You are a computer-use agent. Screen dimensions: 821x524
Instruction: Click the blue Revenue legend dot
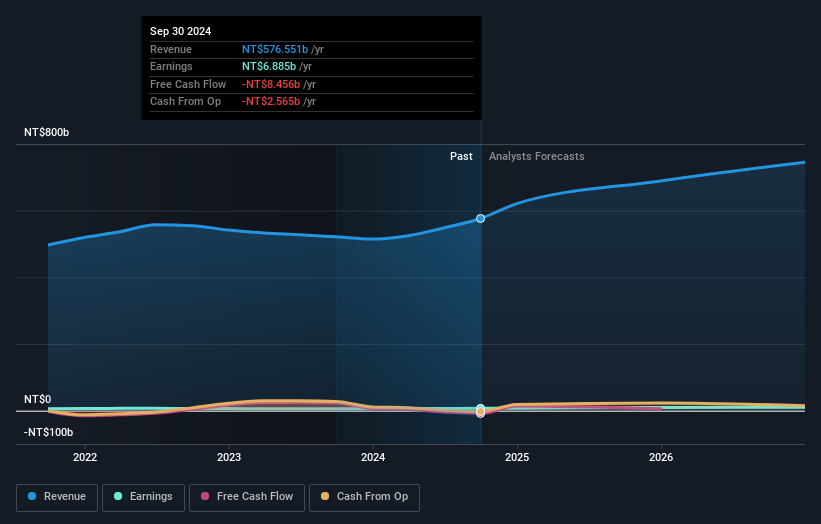(32, 496)
